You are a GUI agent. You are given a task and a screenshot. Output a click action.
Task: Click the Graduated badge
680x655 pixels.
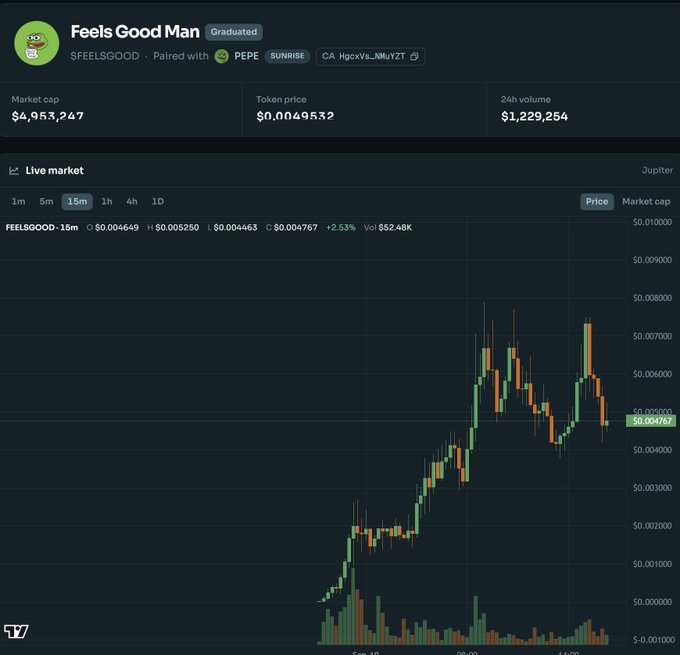tap(234, 32)
